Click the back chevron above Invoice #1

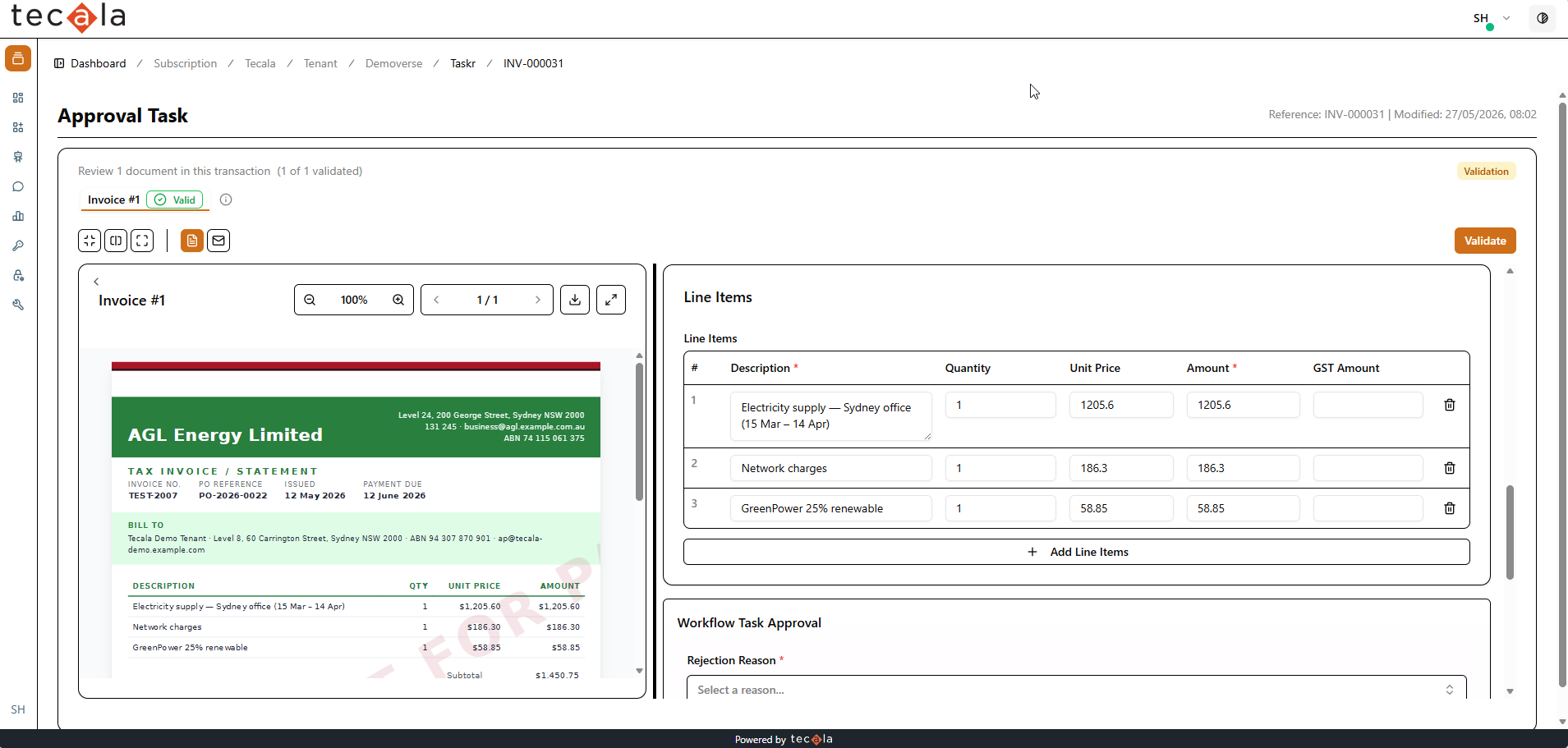click(96, 282)
